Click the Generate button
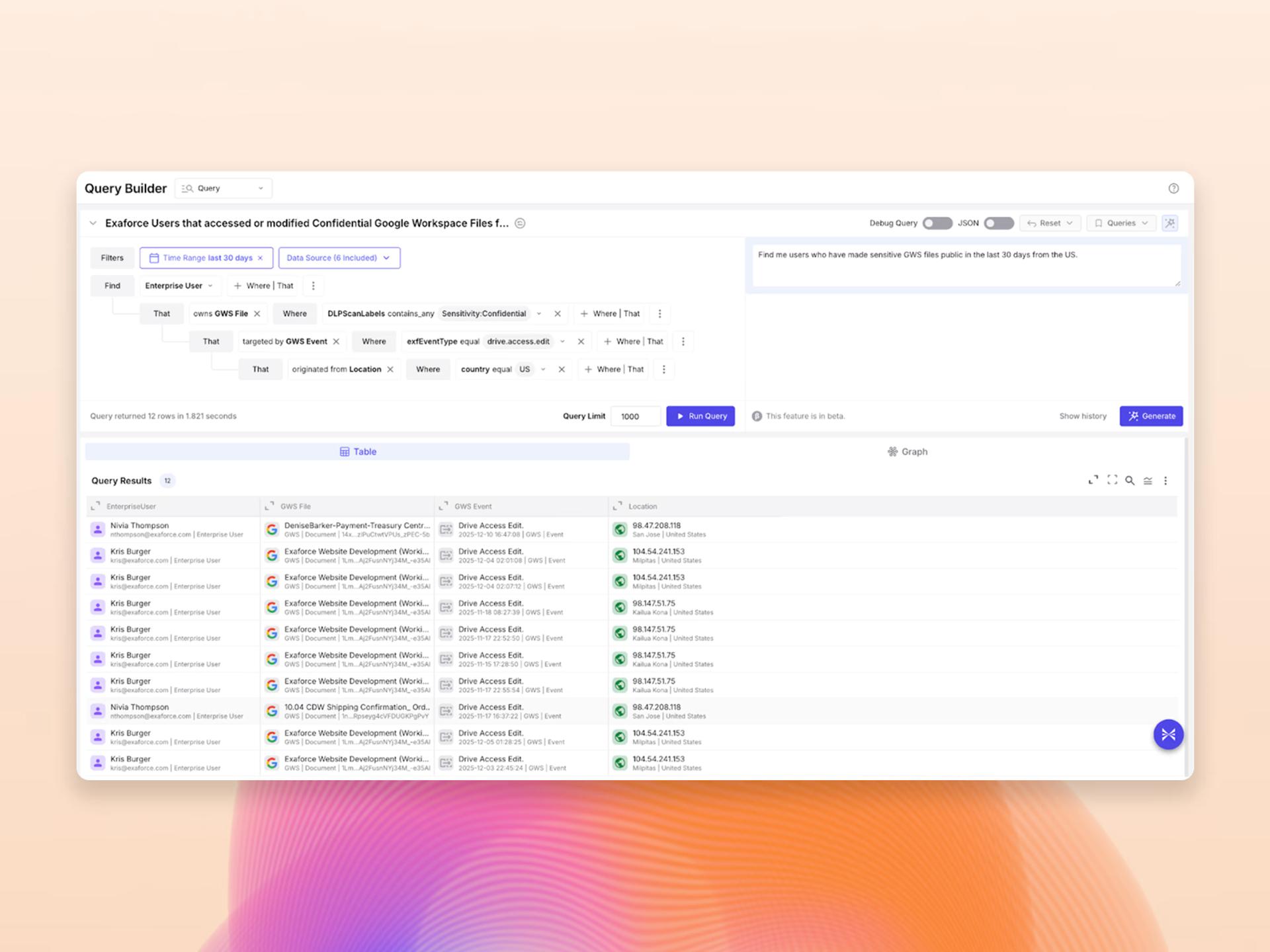This screenshot has width=1270, height=952. (1151, 416)
